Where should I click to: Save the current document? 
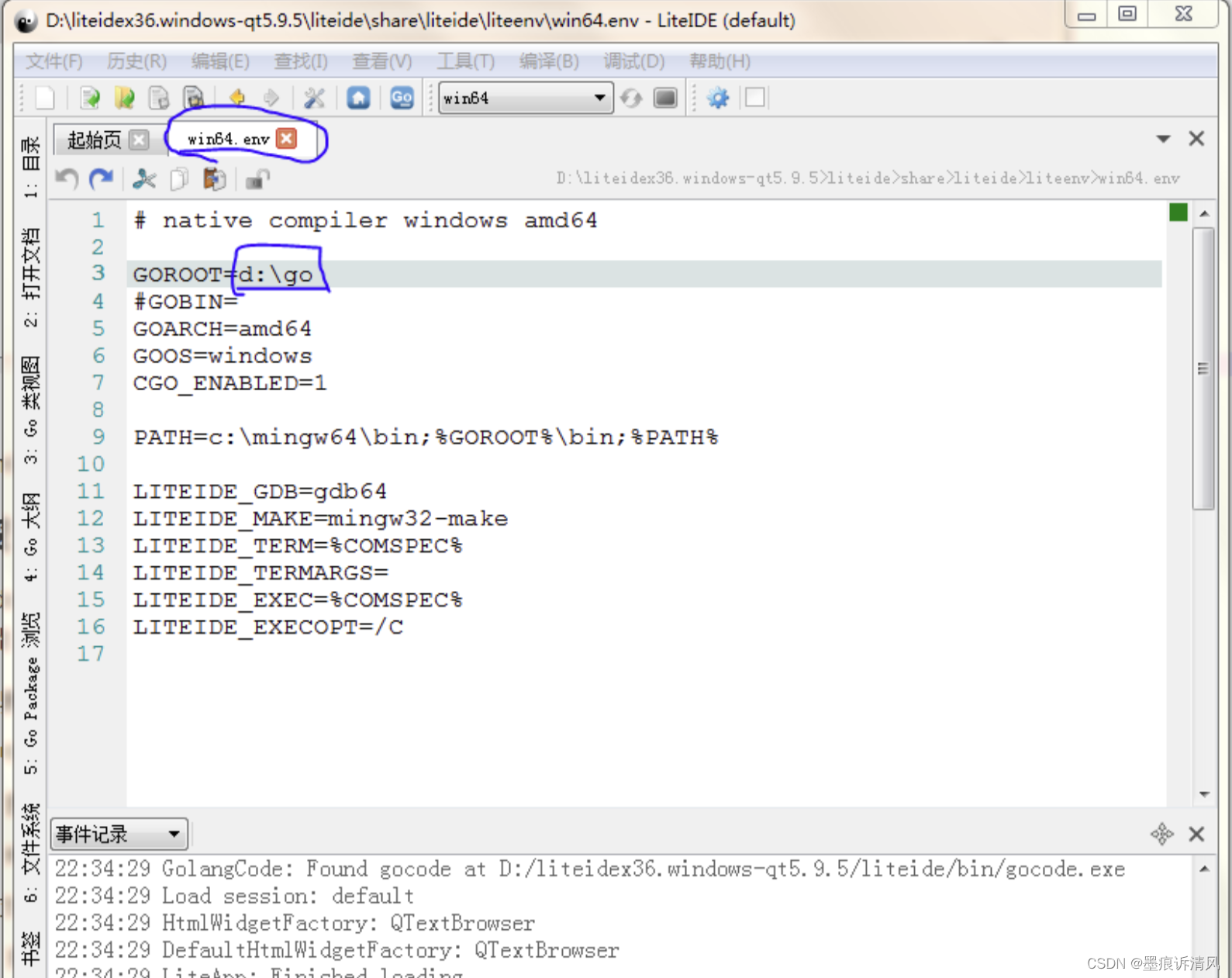point(159,98)
